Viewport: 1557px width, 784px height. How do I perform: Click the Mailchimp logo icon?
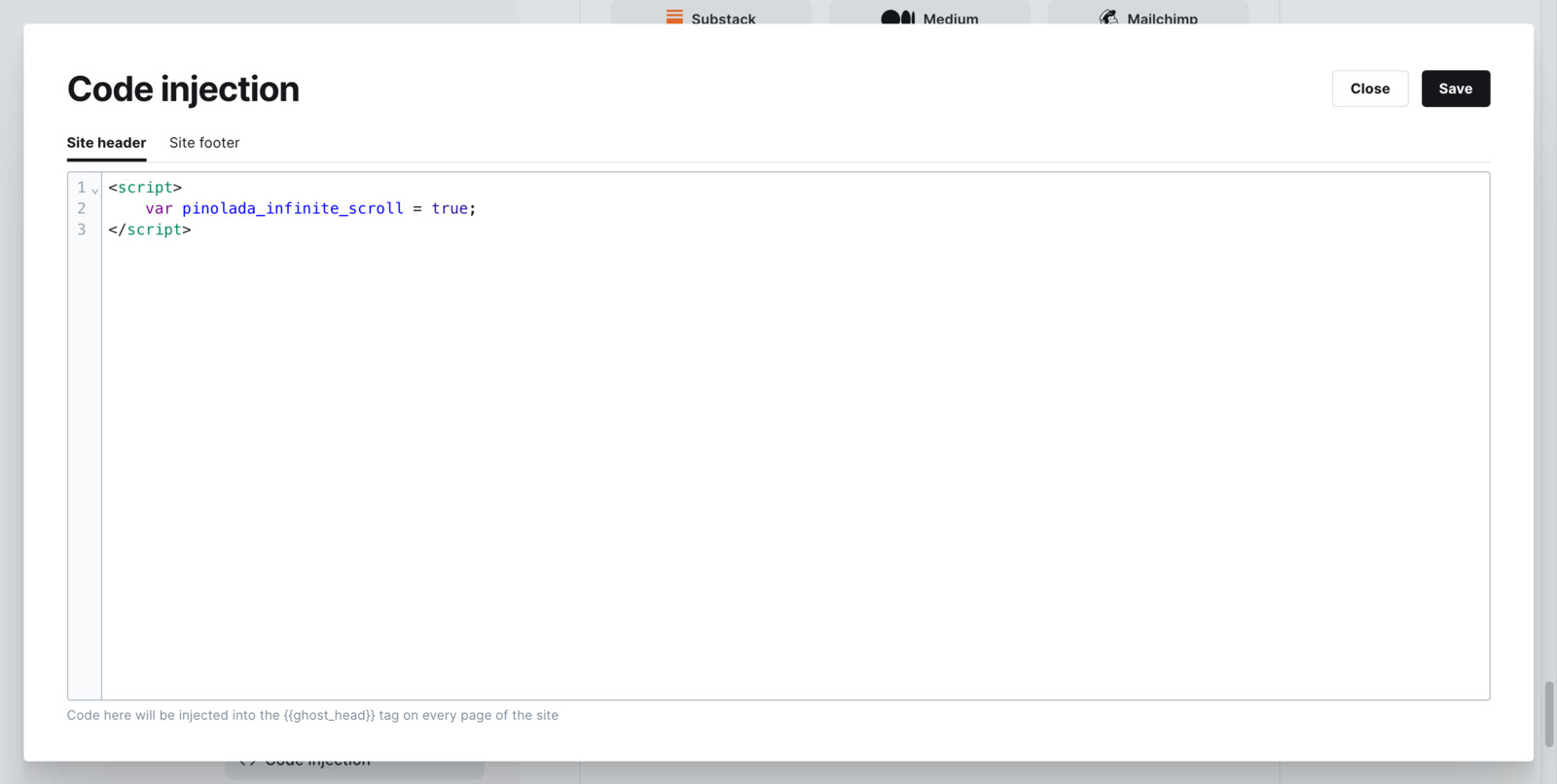click(1108, 18)
